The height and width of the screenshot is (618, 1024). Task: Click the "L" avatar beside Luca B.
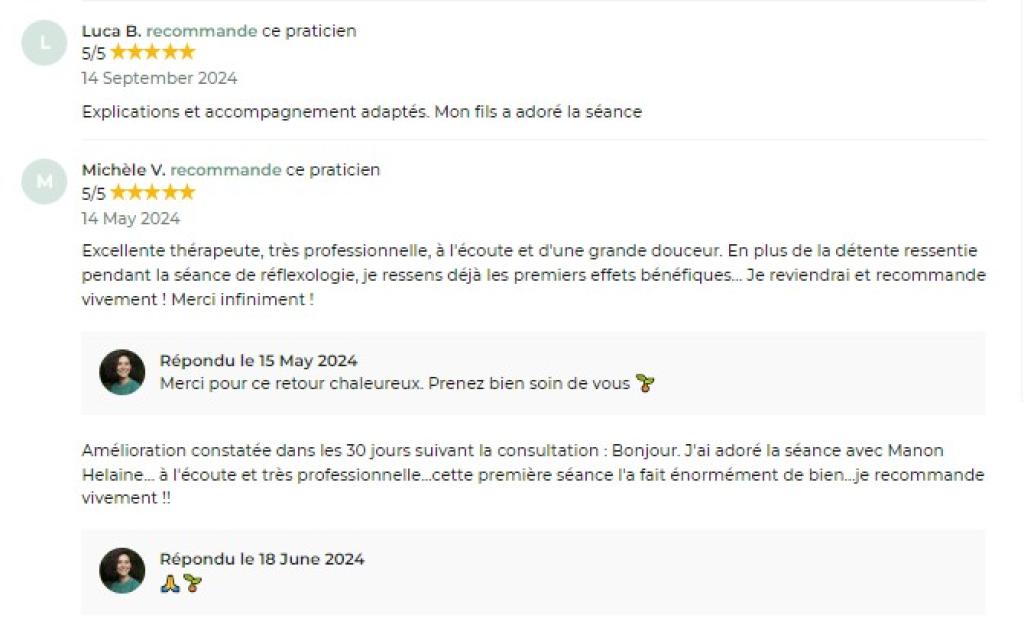point(44,43)
